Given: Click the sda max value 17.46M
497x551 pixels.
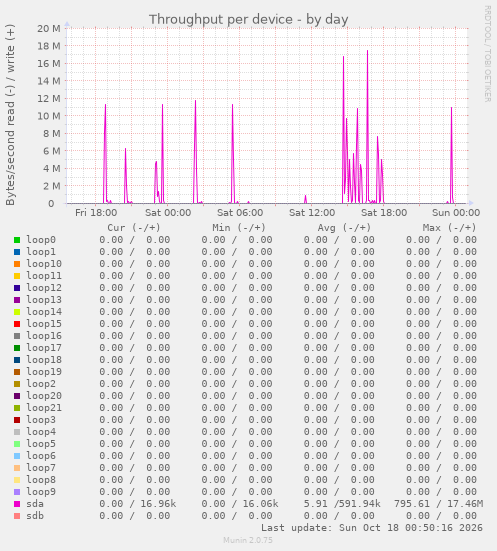Looking at the screenshot, I should point(465,504).
